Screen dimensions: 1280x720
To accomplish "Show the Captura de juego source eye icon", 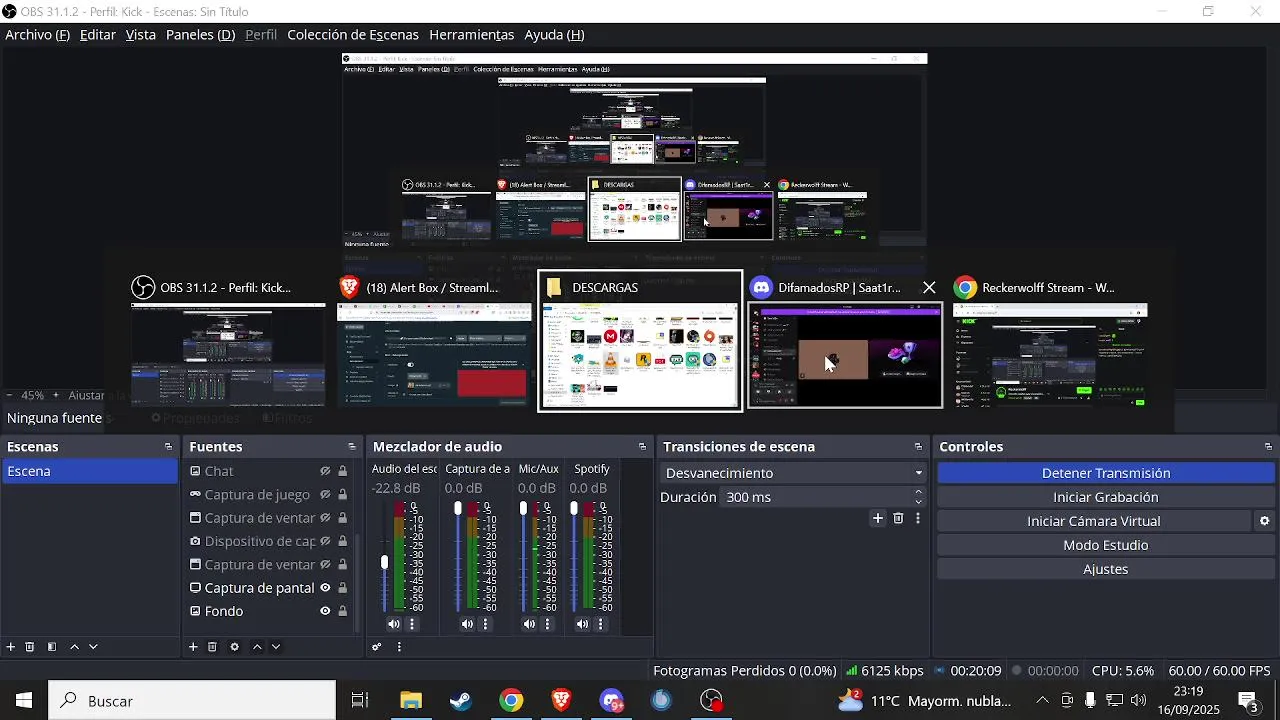I will click(325, 494).
